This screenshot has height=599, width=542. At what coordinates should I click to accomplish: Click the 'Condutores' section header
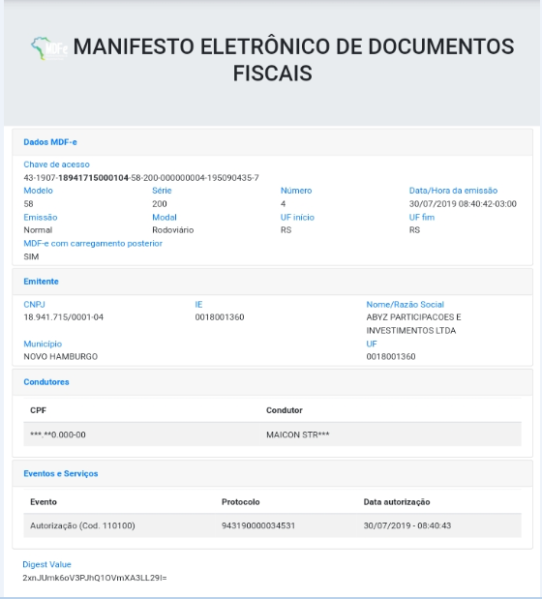tap(46, 382)
